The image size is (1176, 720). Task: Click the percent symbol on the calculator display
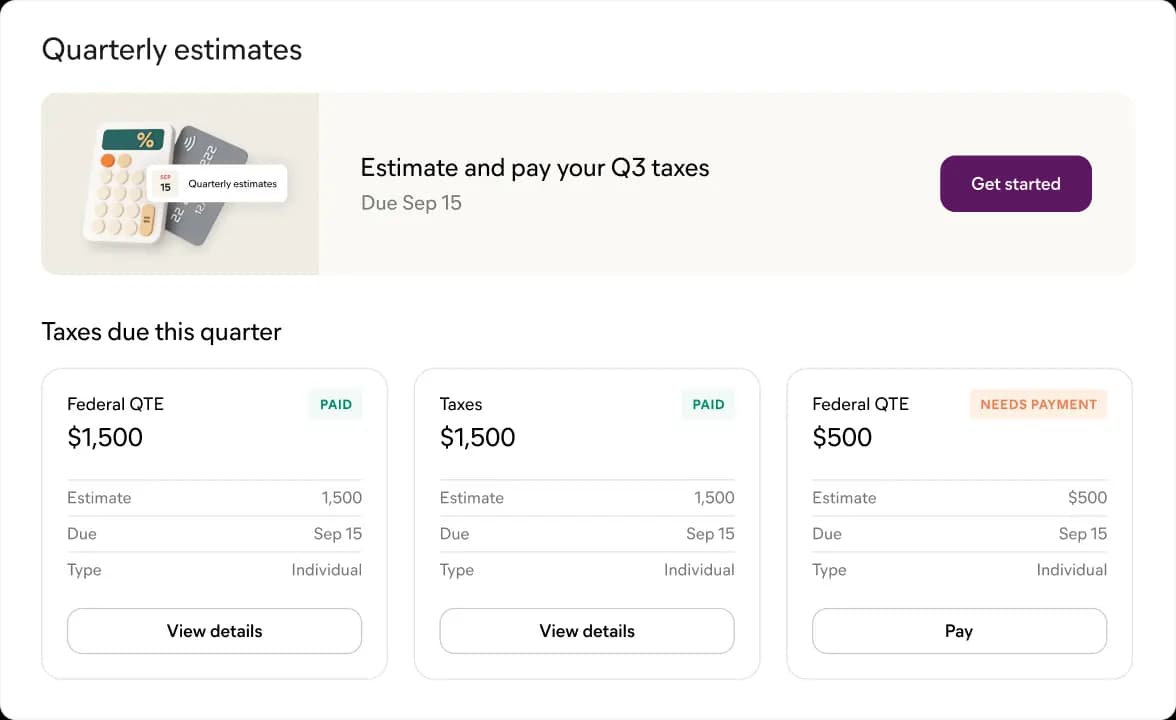(x=145, y=140)
